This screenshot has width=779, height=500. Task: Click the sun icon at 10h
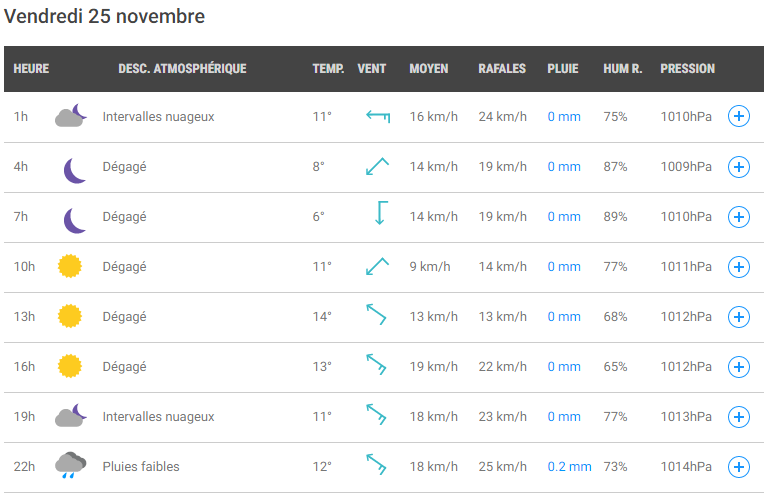[70, 266]
